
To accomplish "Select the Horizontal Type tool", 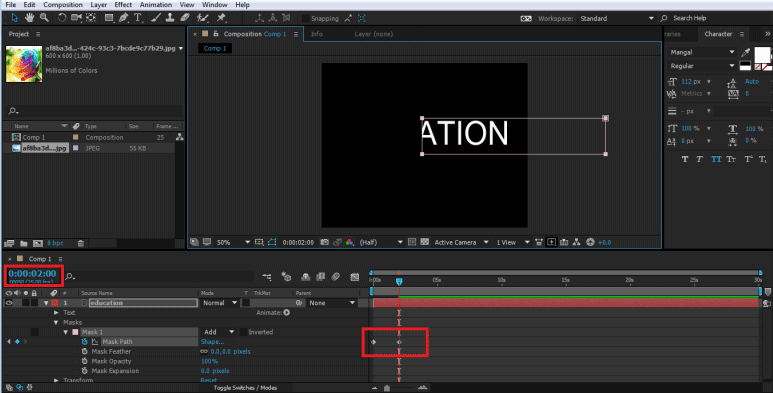I will click(x=138, y=18).
